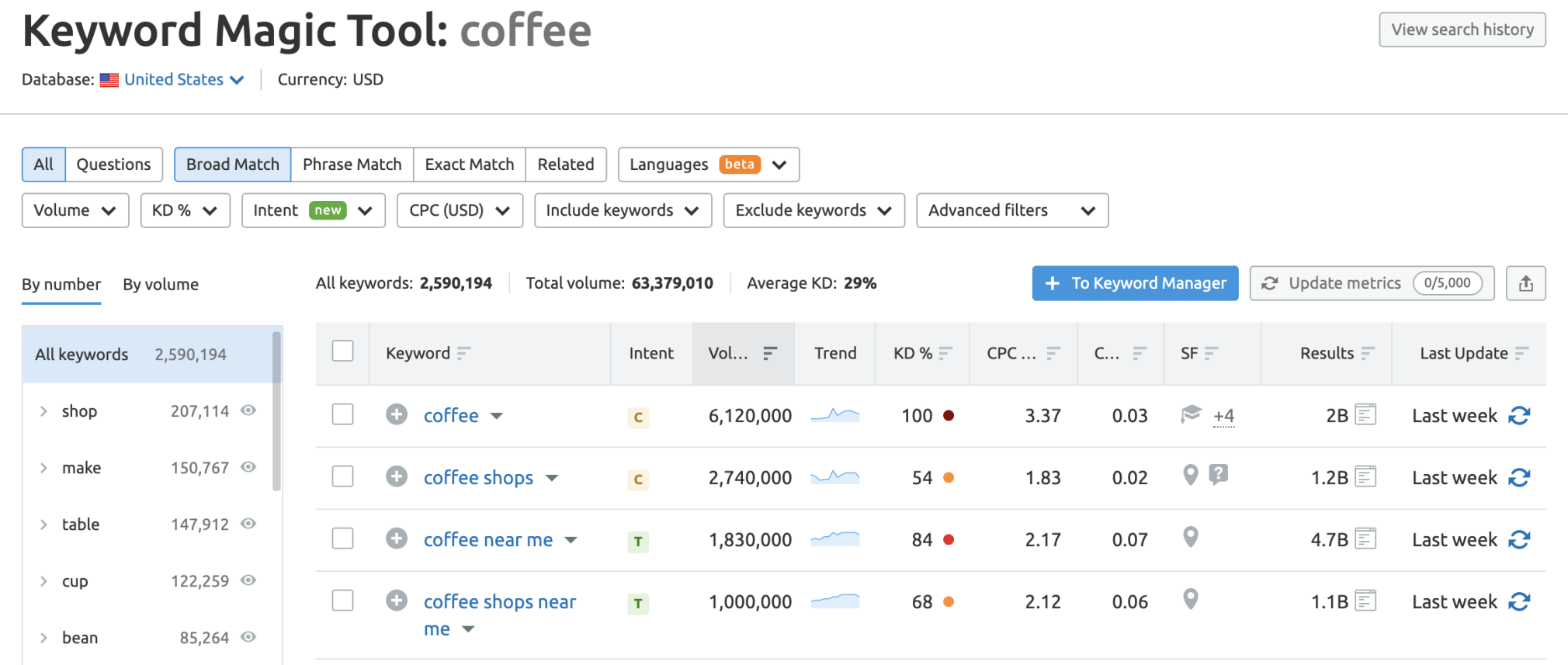This screenshot has width=1568, height=665.
Task: Open SERP results icon for coffee shops near me
Action: pos(1365,601)
